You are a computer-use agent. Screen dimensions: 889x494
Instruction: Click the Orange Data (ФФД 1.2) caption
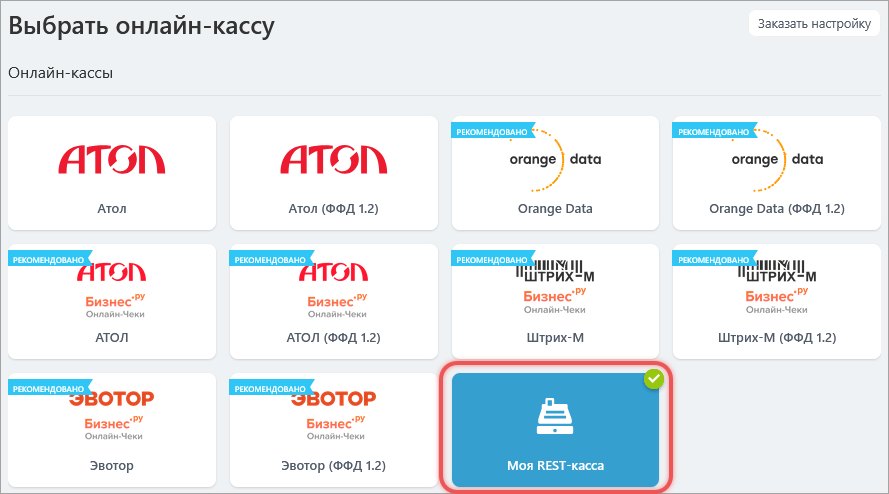pos(777,209)
